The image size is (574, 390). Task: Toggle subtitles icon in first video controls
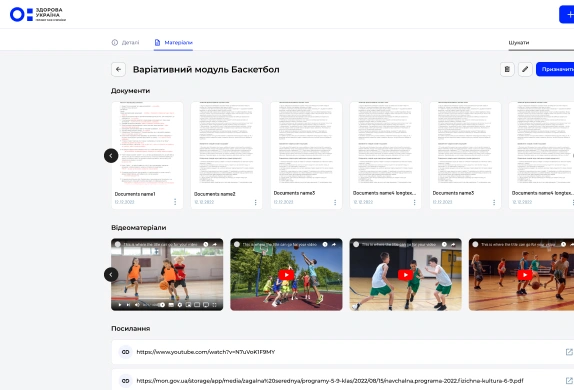click(171, 305)
